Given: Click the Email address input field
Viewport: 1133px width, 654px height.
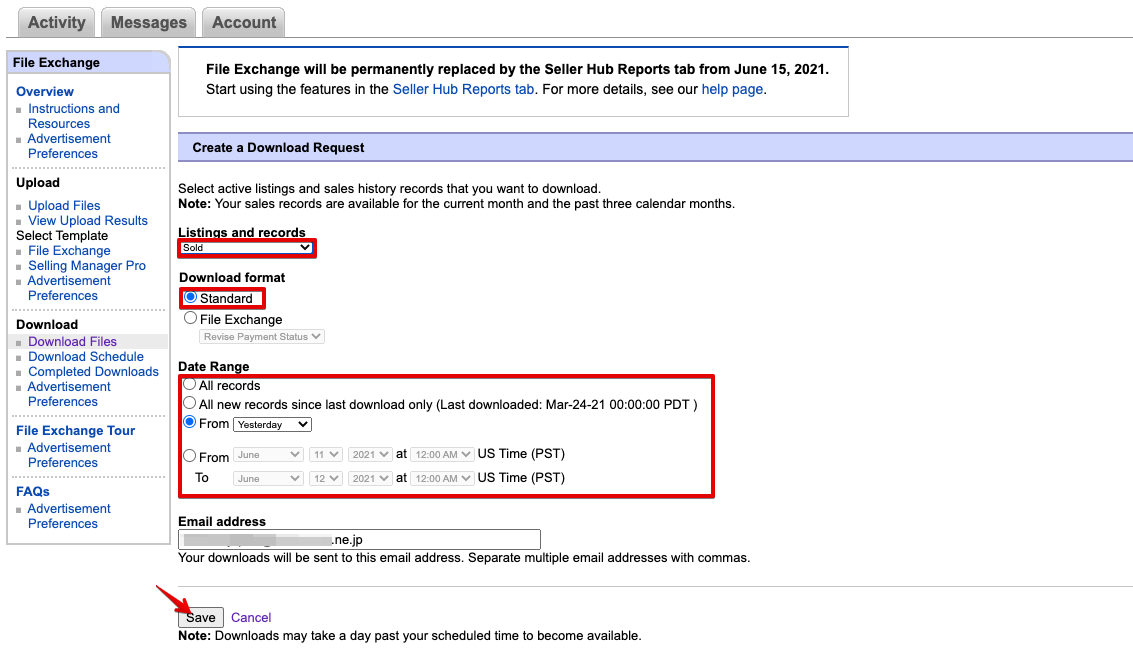Looking at the screenshot, I should (x=359, y=540).
